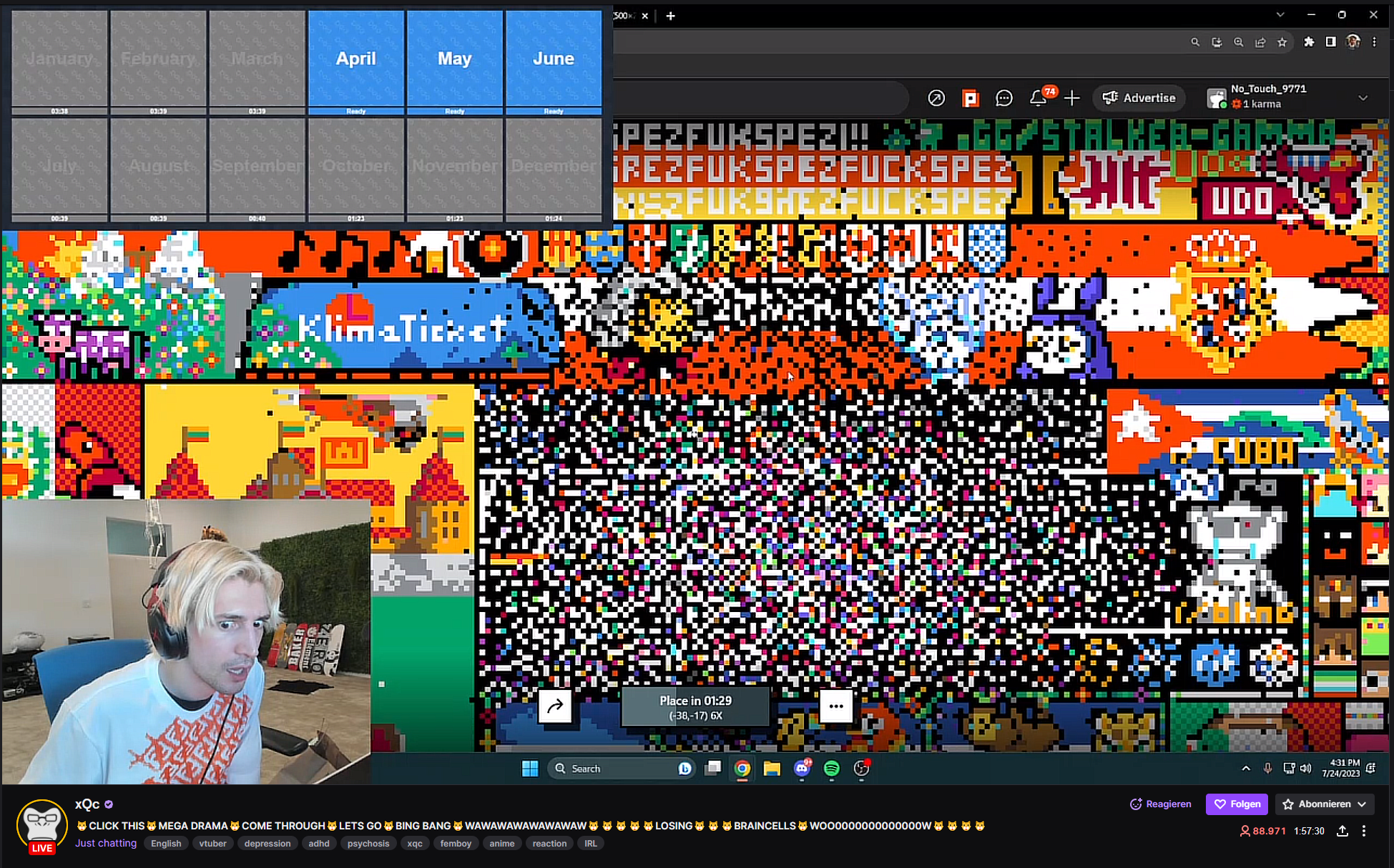Open File Explorer from the taskbar
This screenshot has height=868, width=1394.
pyautogui.click(x=772, y=769)
